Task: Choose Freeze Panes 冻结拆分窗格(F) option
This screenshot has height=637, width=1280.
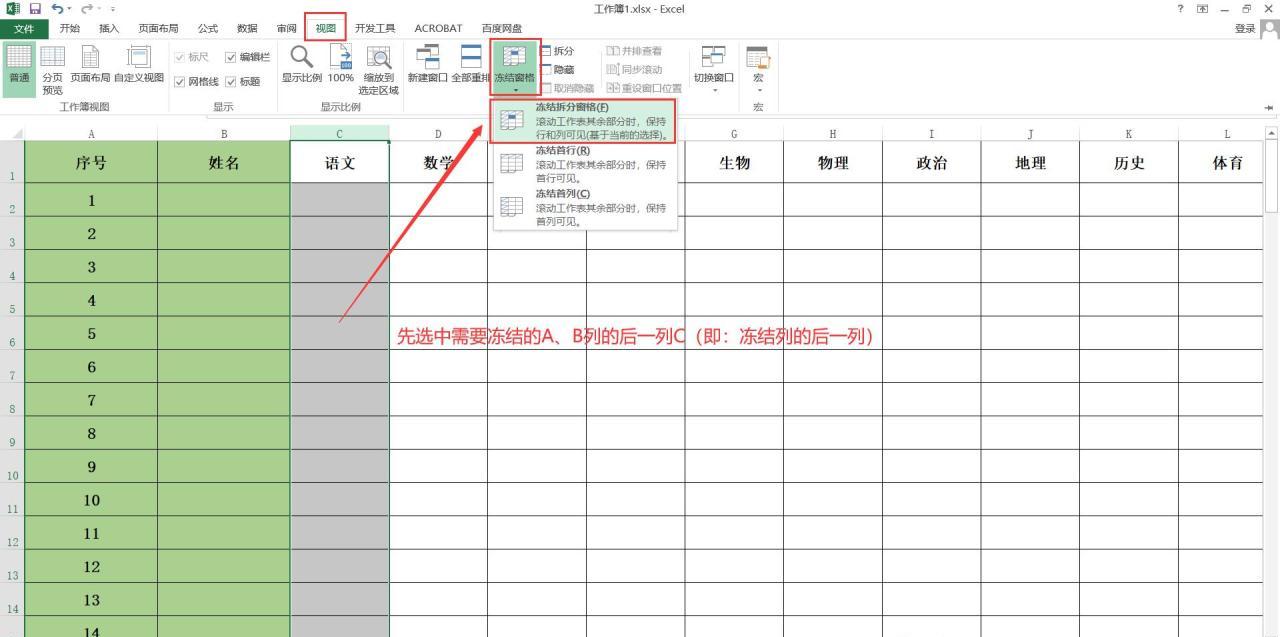Action: tap(584, 120)
